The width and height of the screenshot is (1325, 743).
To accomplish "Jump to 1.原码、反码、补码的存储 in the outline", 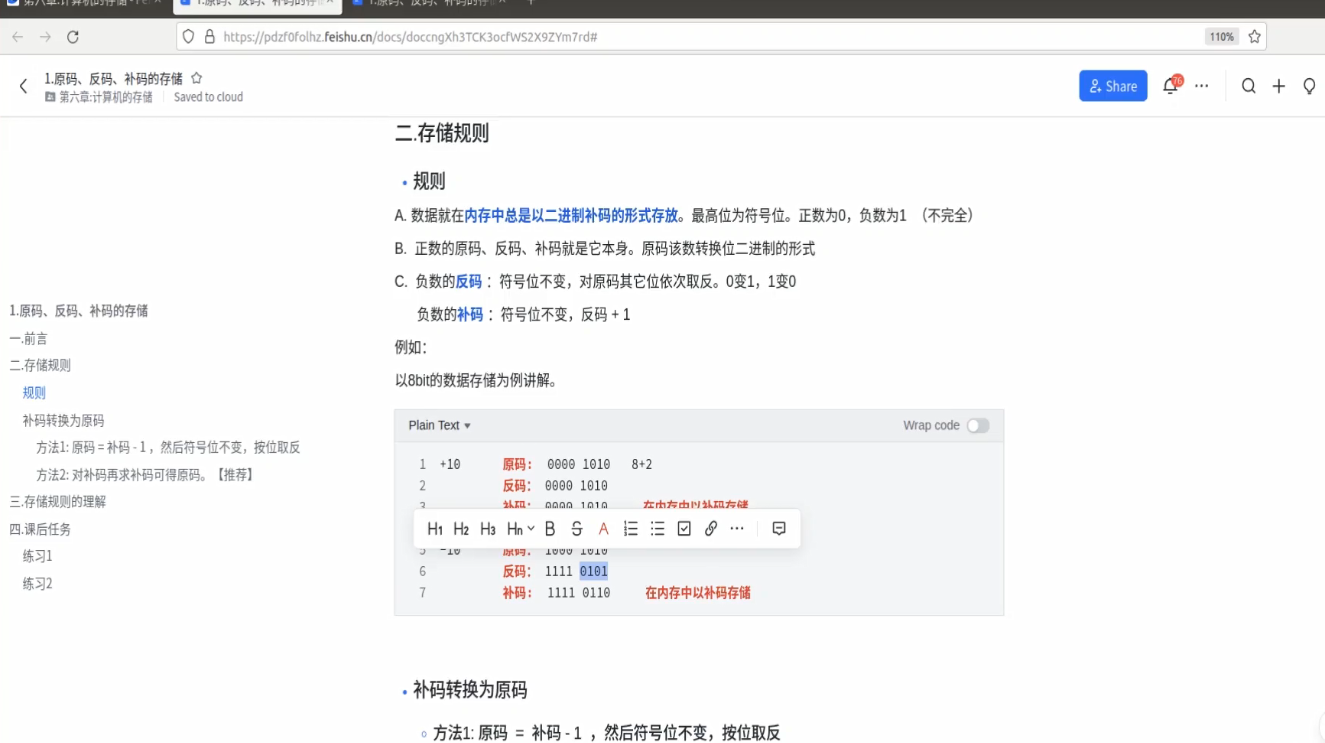I will pos(79,311).
